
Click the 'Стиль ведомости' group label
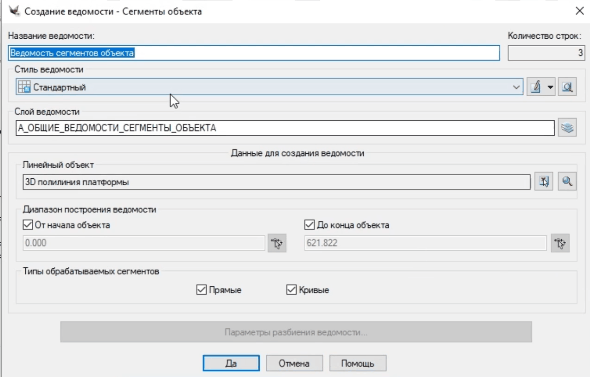click(x=49, y=70)
